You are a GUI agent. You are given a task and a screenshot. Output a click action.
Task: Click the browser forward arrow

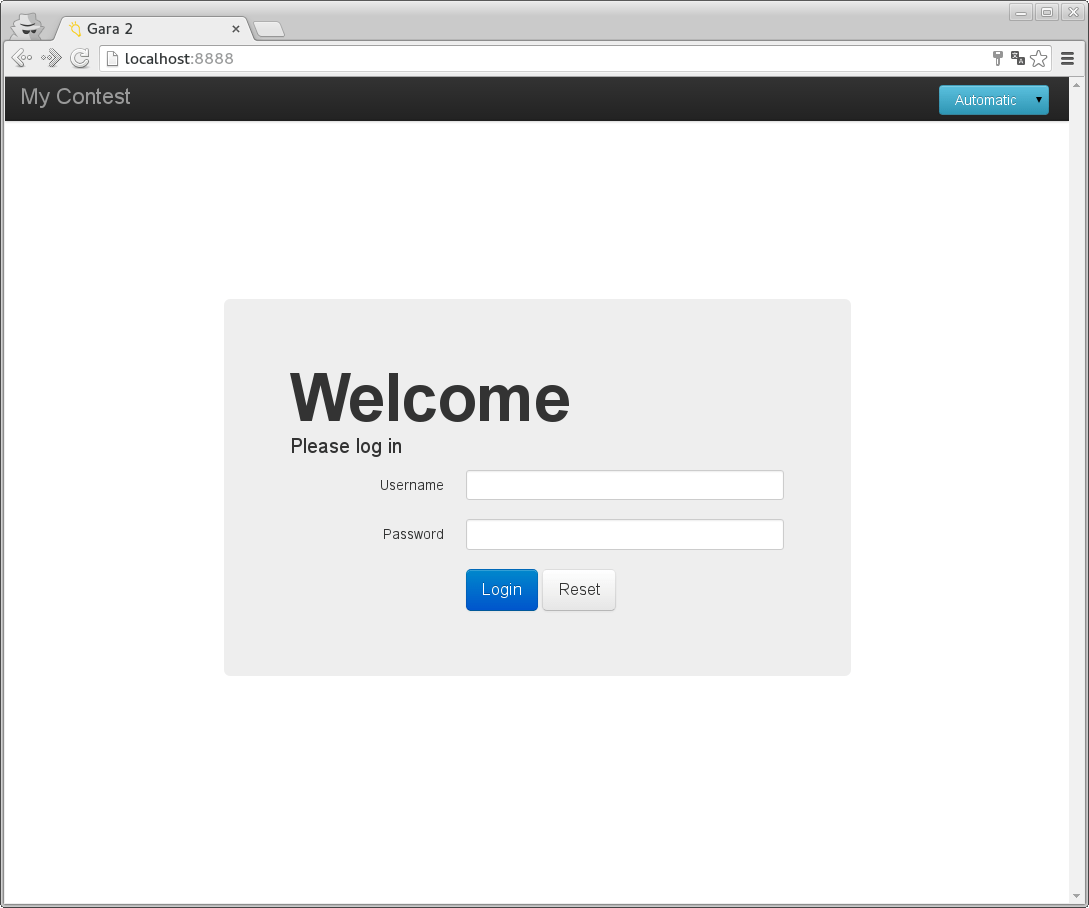click(x=51, y=58)
